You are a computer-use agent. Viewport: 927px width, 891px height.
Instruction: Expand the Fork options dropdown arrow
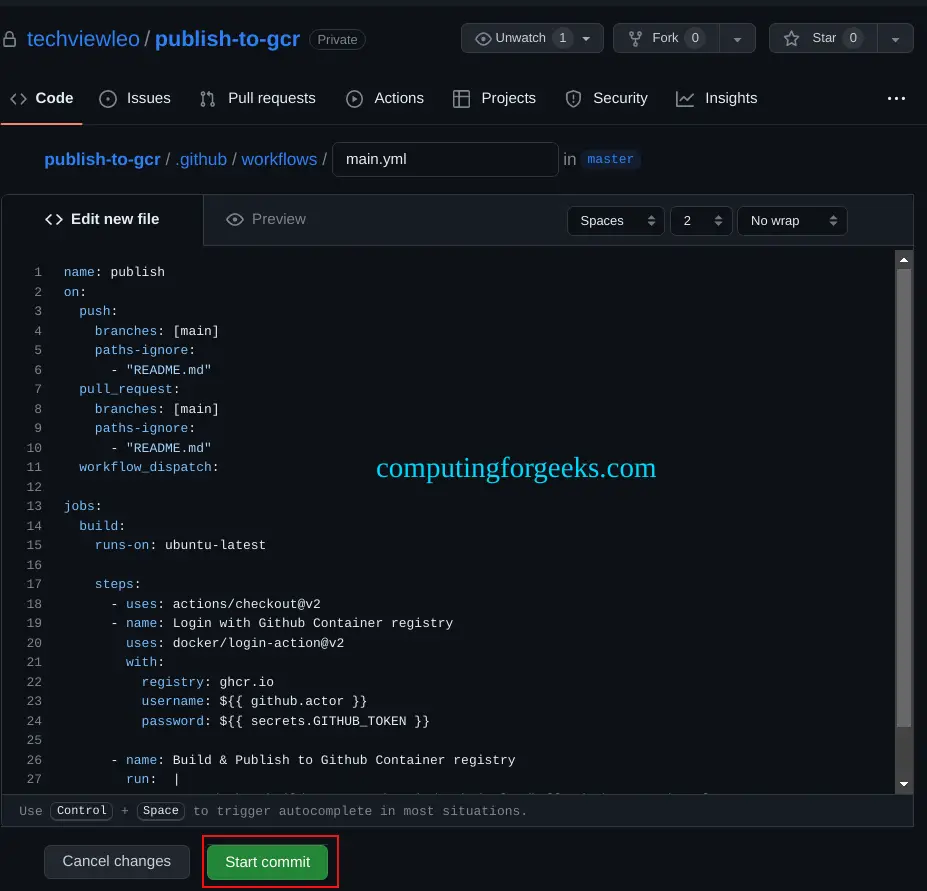[x=737, y=39]
